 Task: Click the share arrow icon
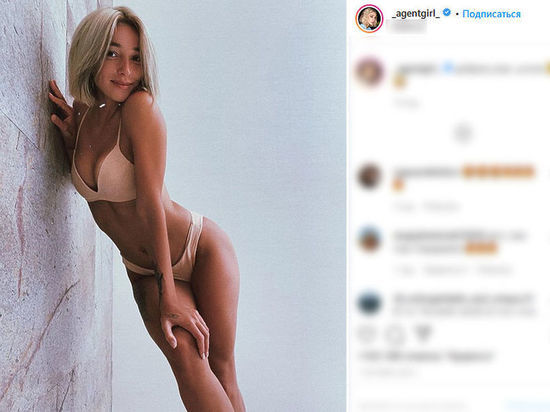click(423, 334)
